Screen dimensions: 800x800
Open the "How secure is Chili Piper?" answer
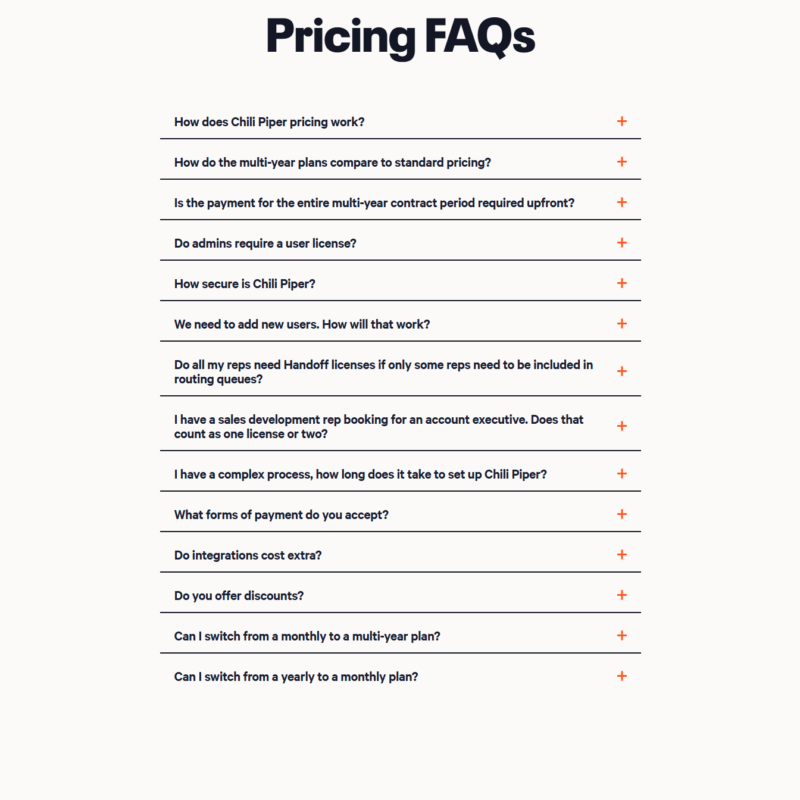(245, 284)
